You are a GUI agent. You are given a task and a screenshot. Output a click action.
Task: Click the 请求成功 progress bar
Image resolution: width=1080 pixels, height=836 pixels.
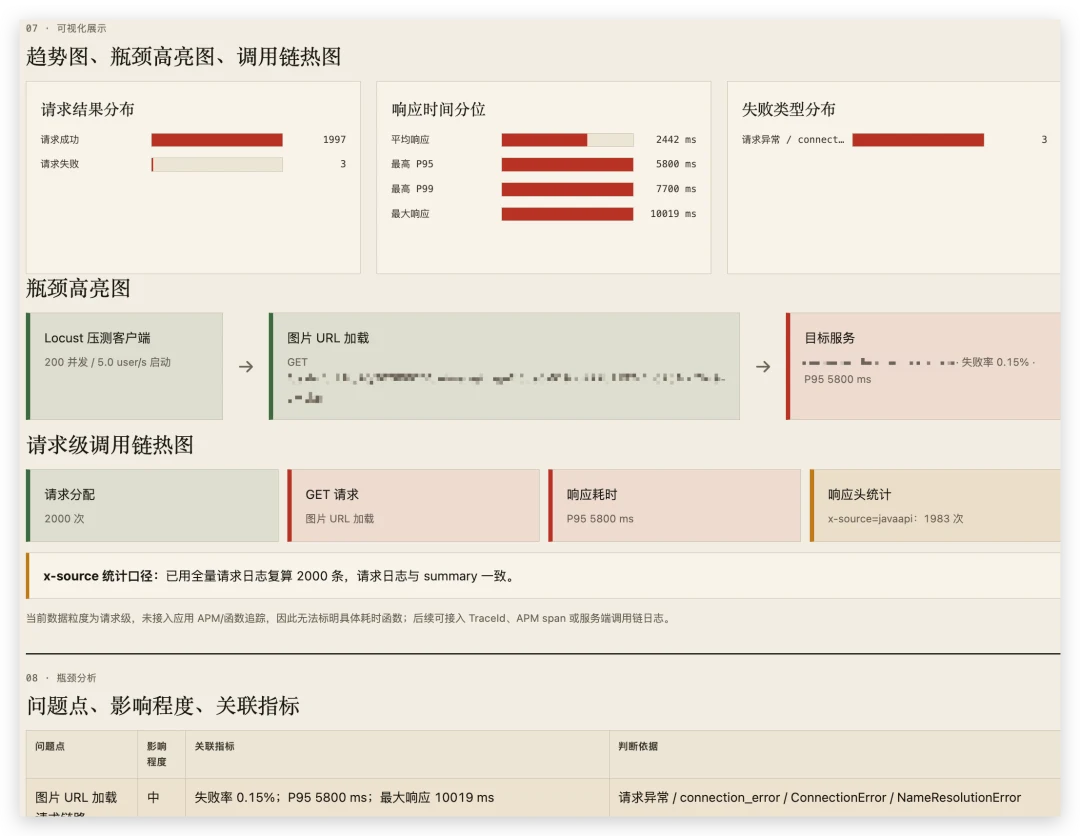coord(217,140)
